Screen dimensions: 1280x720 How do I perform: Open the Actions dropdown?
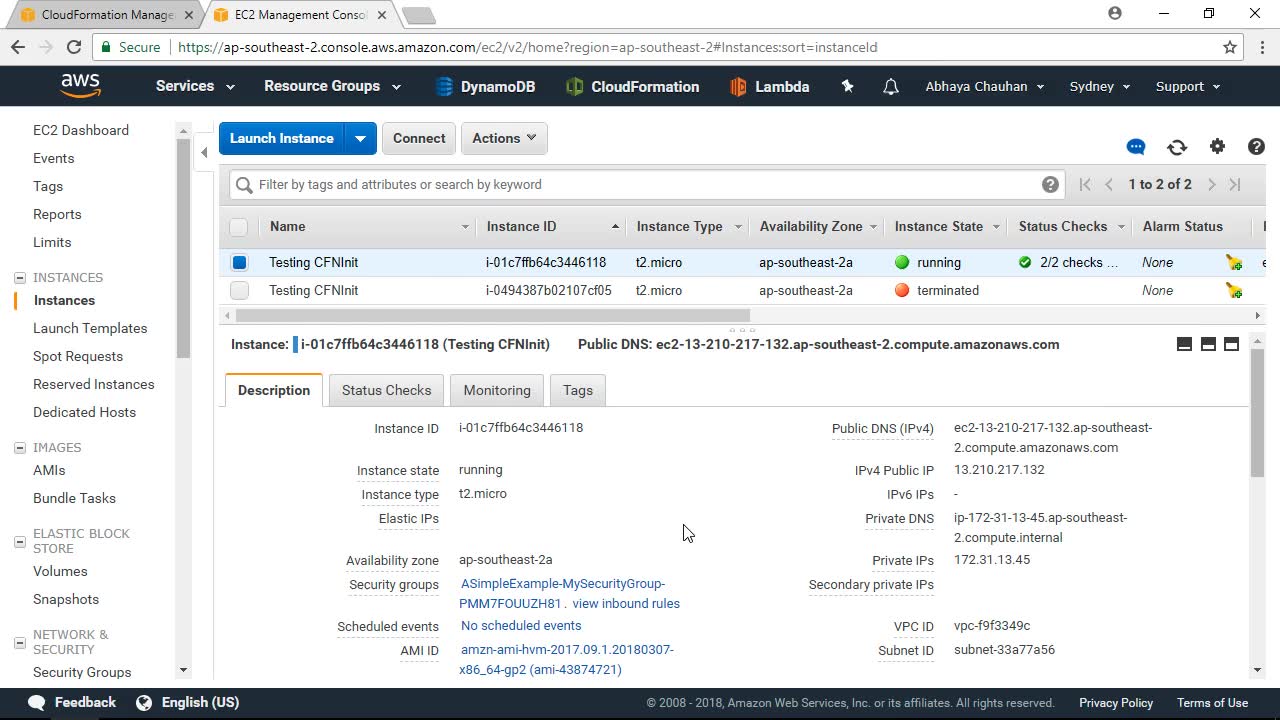(504, 138)
